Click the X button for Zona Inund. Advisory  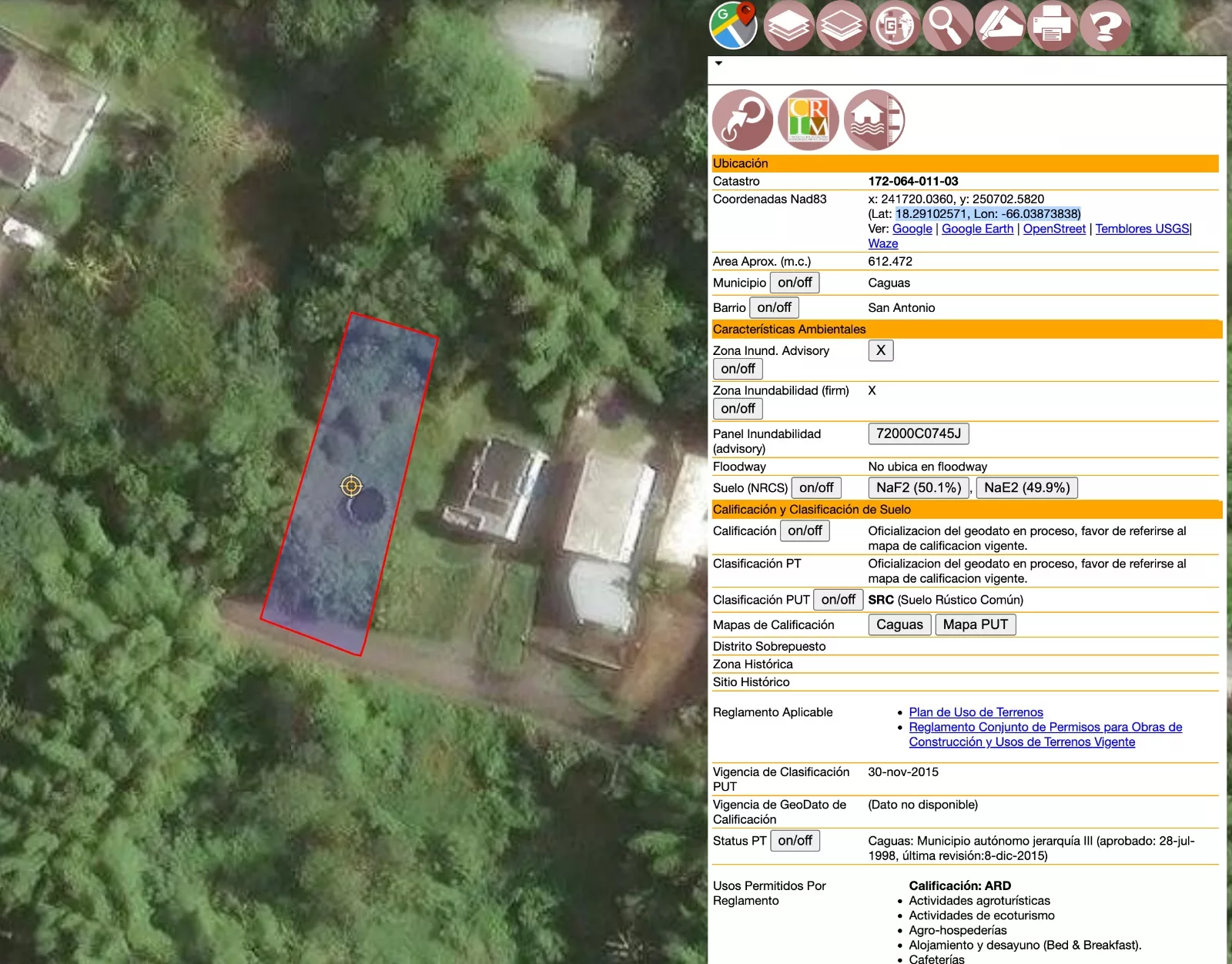881,350
